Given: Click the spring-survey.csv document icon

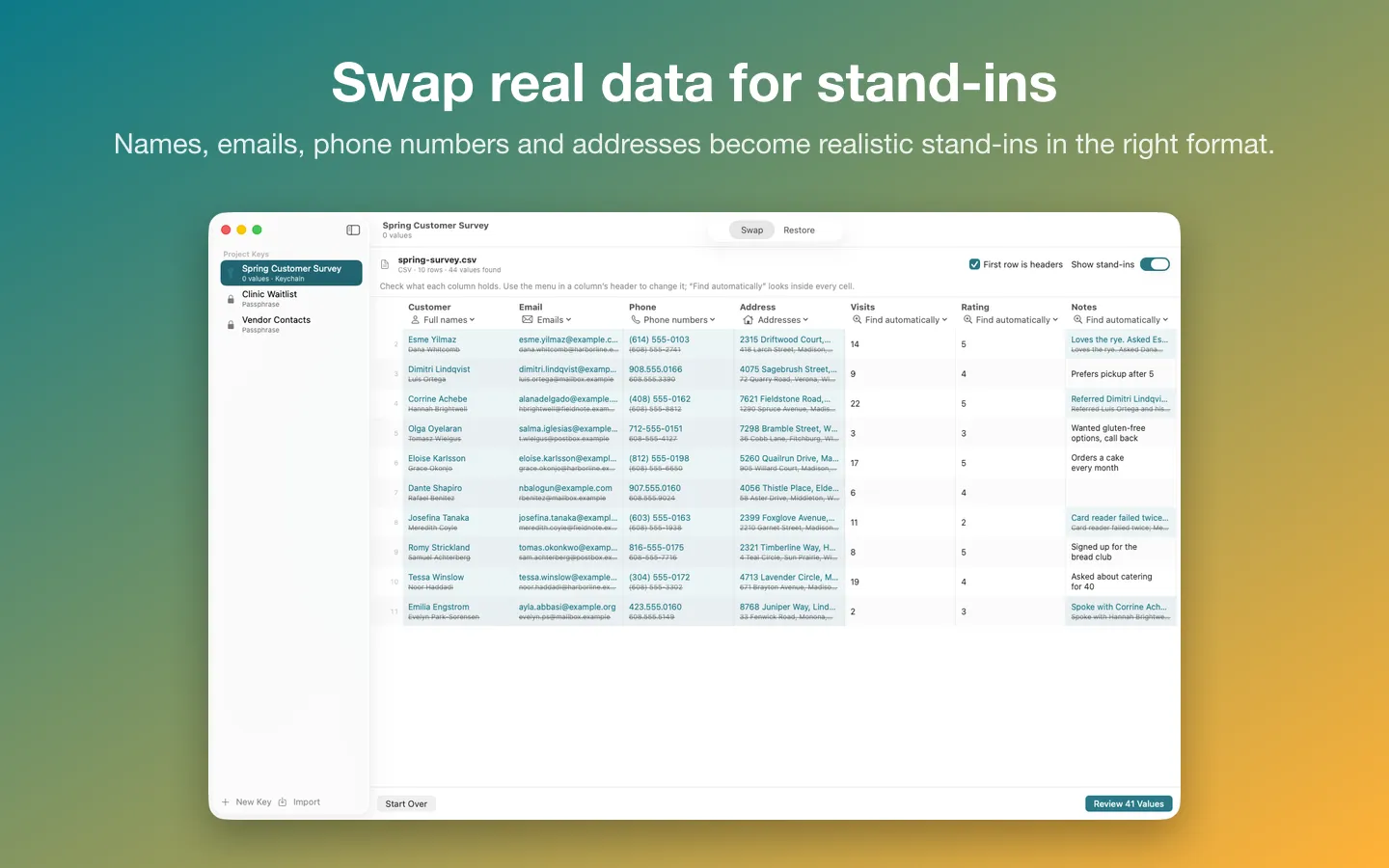Looking at the screenshot, I should pyautogui.click(x=385, y=264).
